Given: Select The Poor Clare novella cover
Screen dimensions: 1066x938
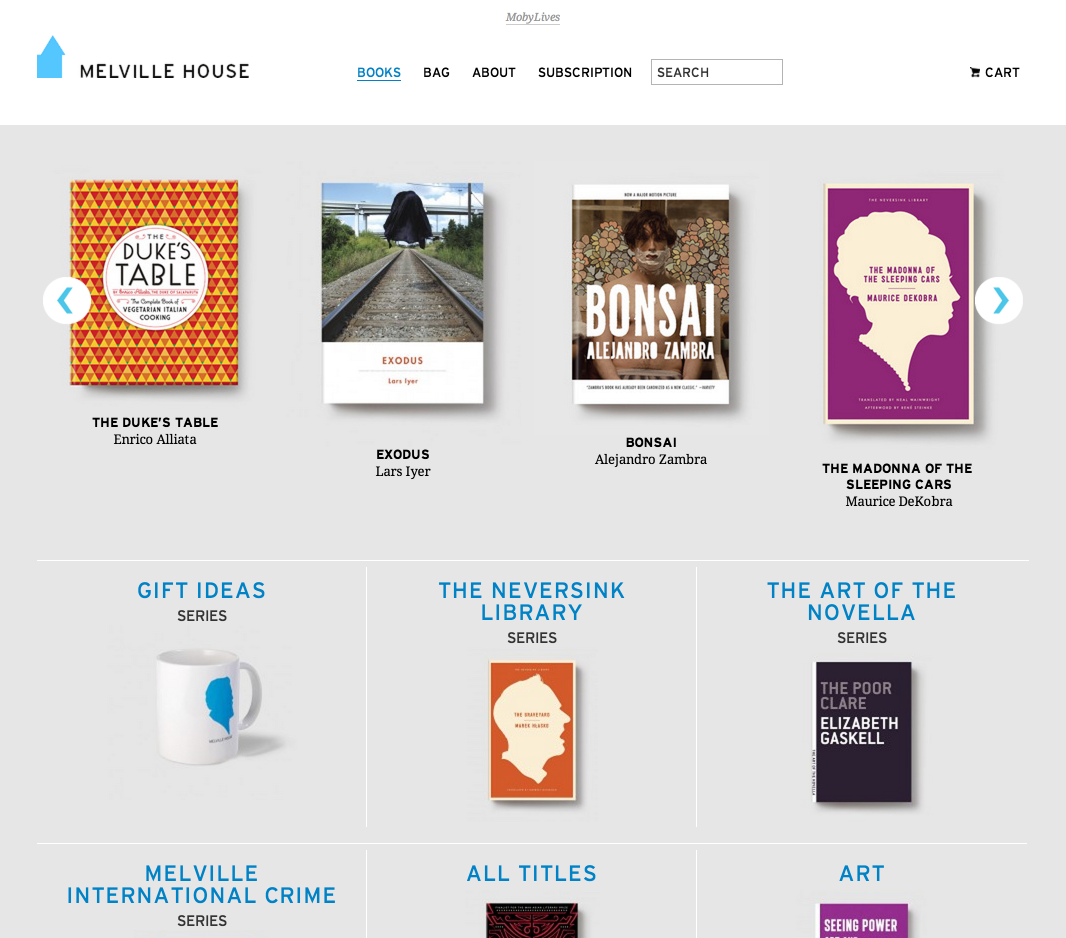Looking at the screenshot, I should click(862, 731).
